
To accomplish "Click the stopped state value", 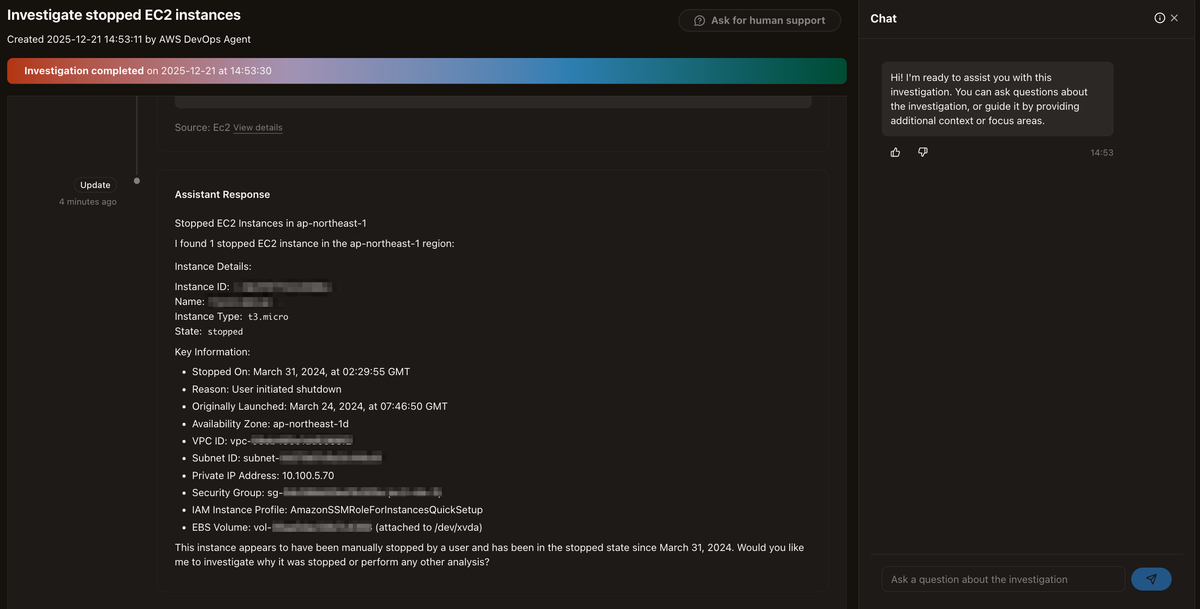I will [x=225, y=331].
